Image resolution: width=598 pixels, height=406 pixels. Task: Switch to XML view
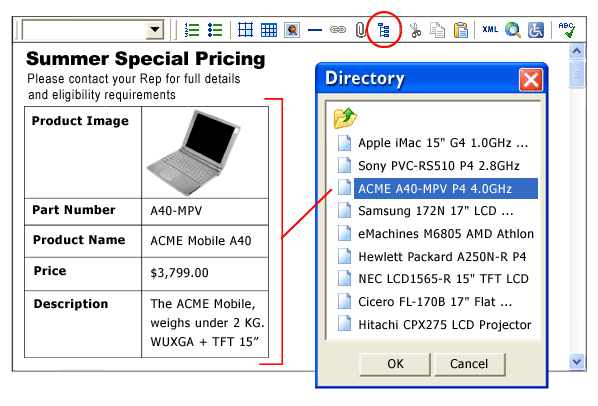point(490,29)
